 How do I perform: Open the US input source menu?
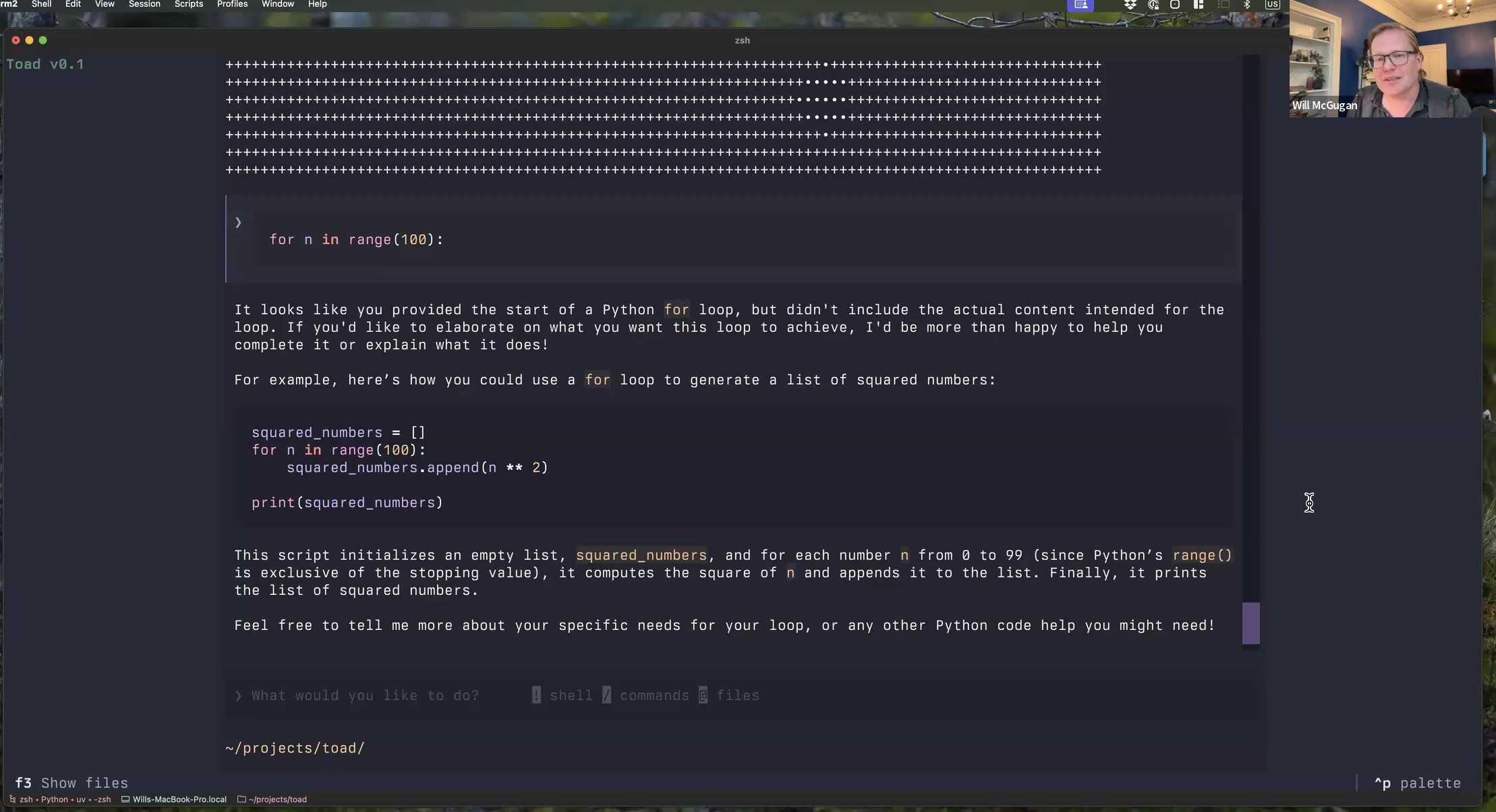coord(1272,5)
